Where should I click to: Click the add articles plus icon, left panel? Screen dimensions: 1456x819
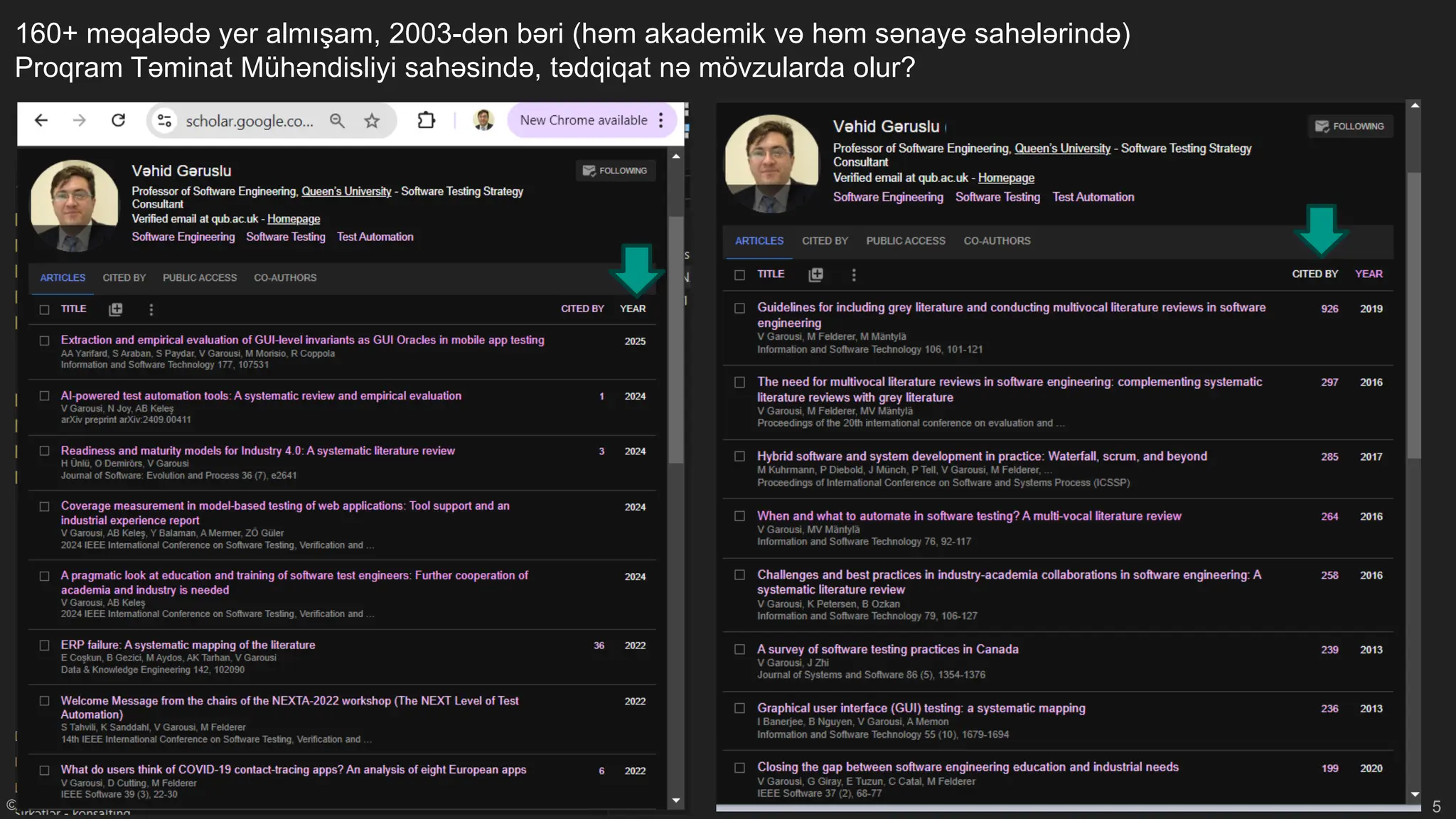(x=115, y=309)
